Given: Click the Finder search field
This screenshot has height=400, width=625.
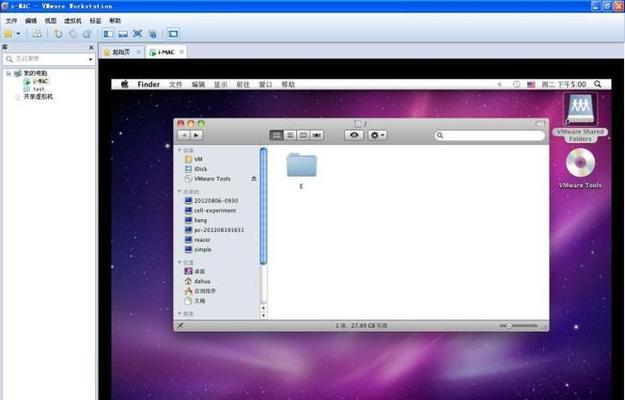Looking at the screenshot, I should point(489,135).
